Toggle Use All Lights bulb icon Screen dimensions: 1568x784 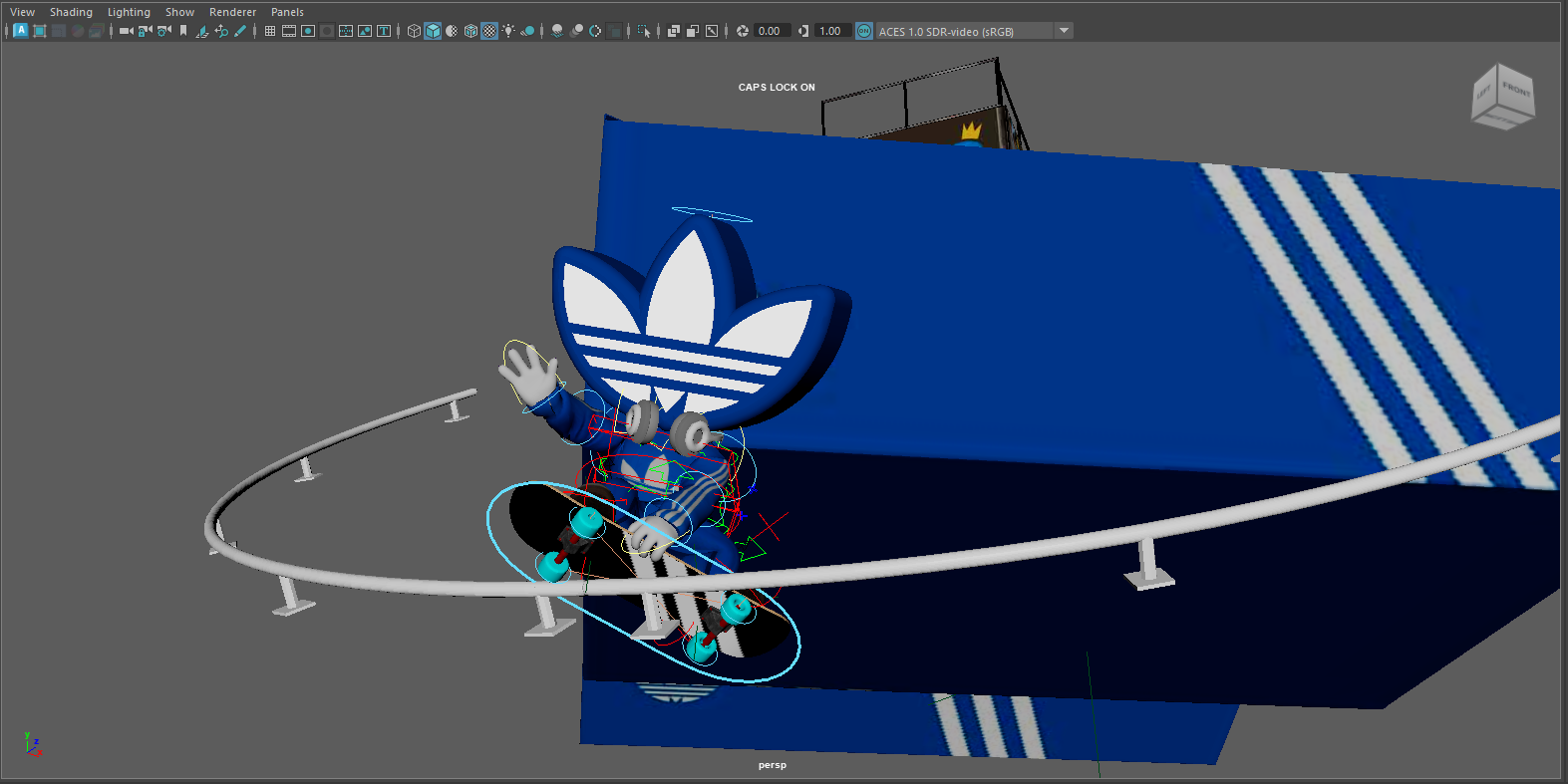pos(508,31)
